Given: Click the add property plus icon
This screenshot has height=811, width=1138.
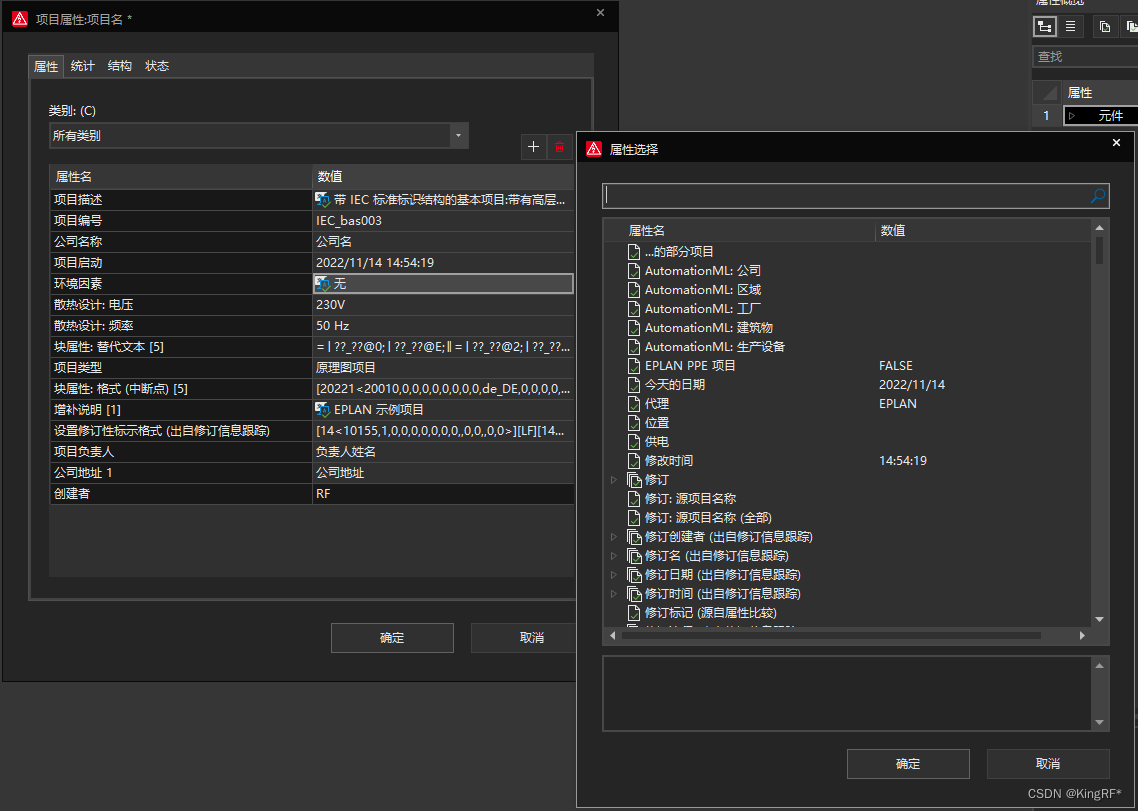Looking at the screenshot, I should pos(533,147).
